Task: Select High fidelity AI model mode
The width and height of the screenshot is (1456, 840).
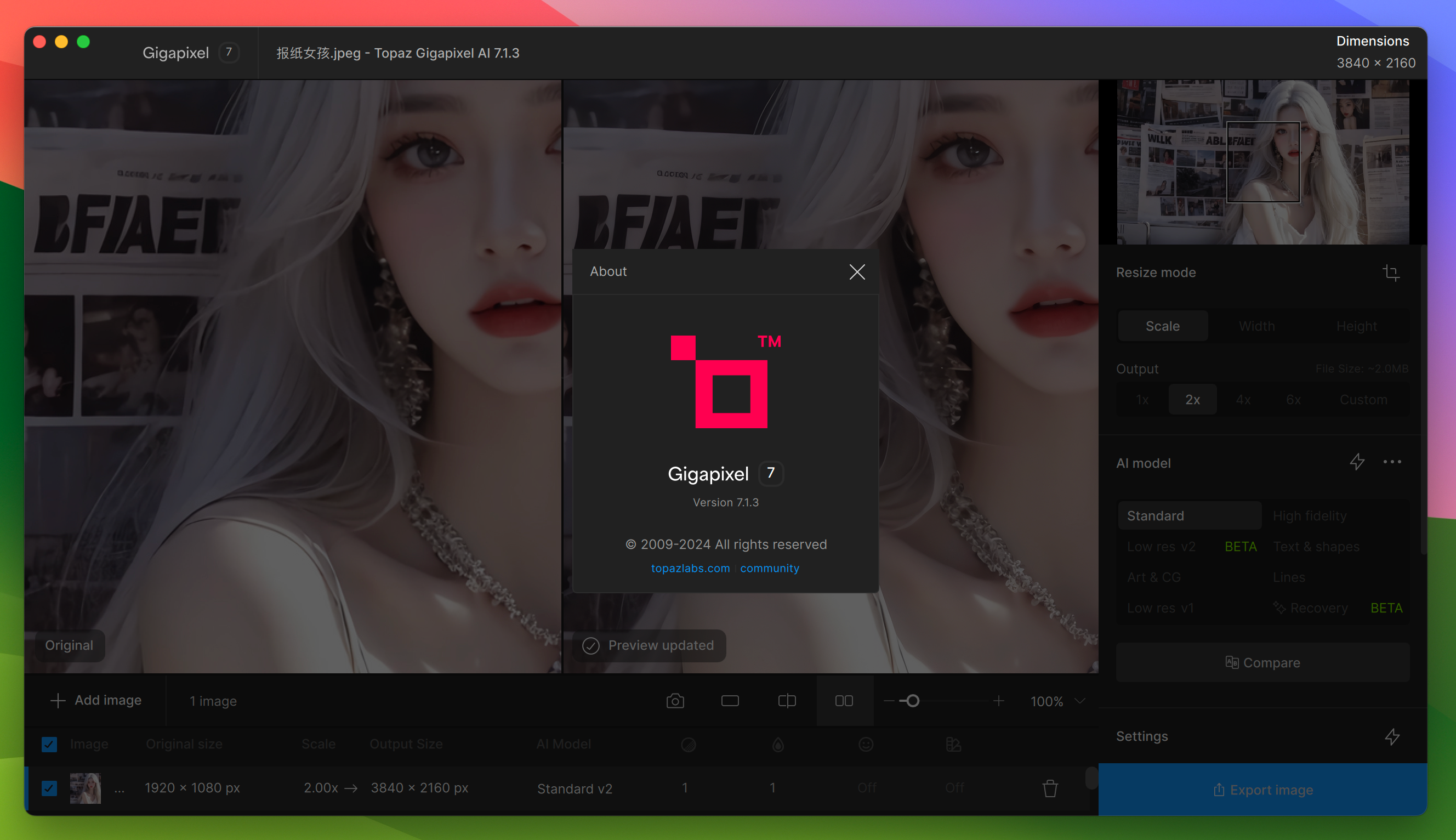Action: (x=1310, y=514)
